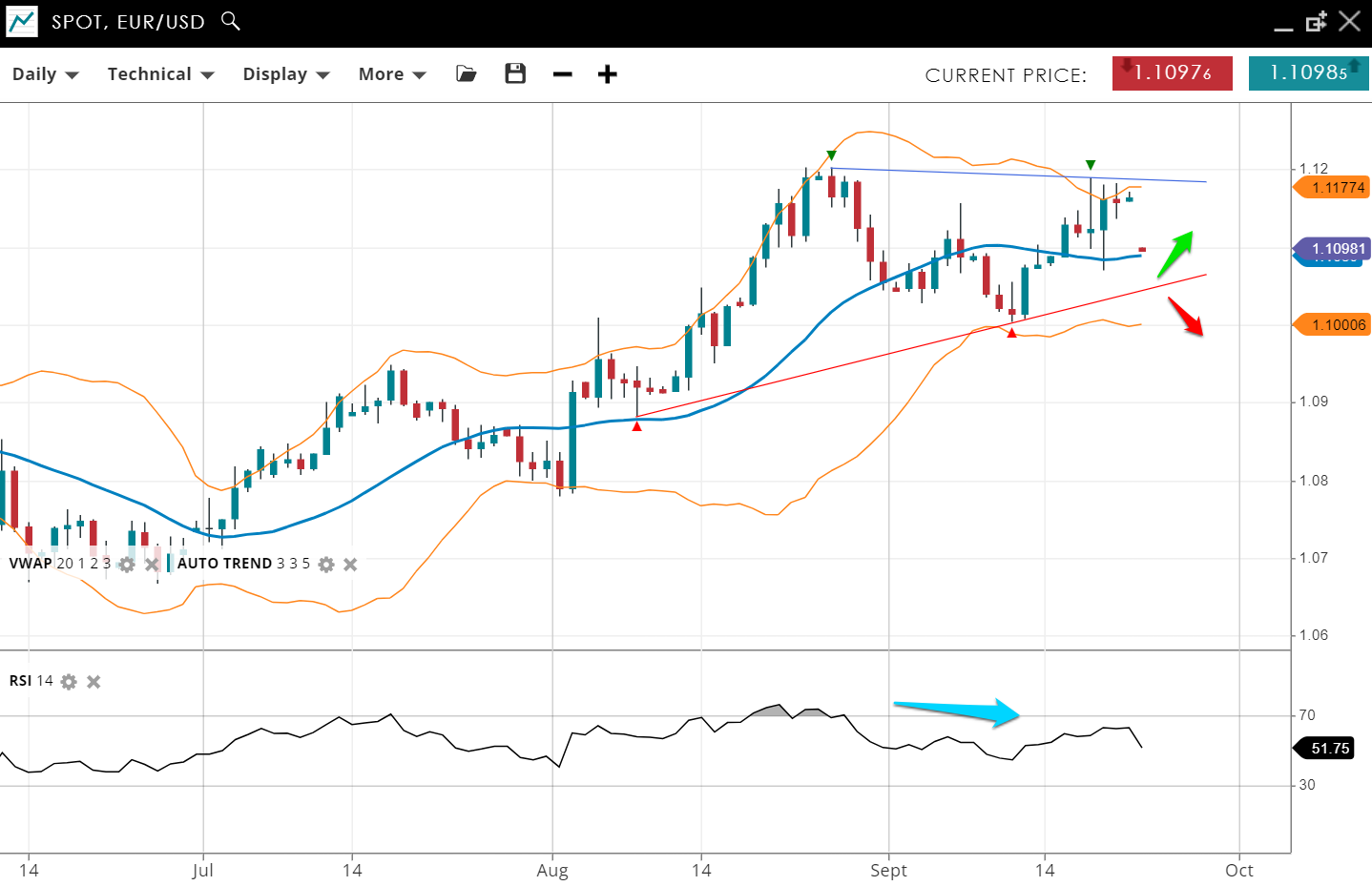
Task: Click the teal buy price 1.10985 button
Action: [x=1308, y=73]
